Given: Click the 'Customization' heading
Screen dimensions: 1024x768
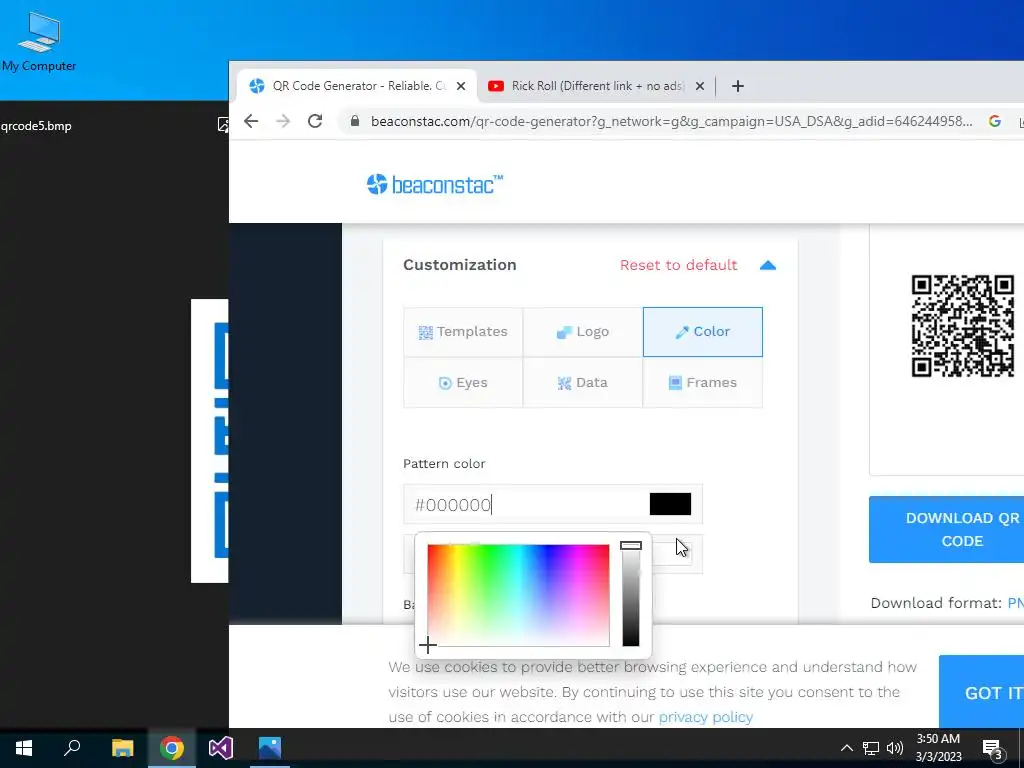Looking at the screenshot, I should coord(460,264).
